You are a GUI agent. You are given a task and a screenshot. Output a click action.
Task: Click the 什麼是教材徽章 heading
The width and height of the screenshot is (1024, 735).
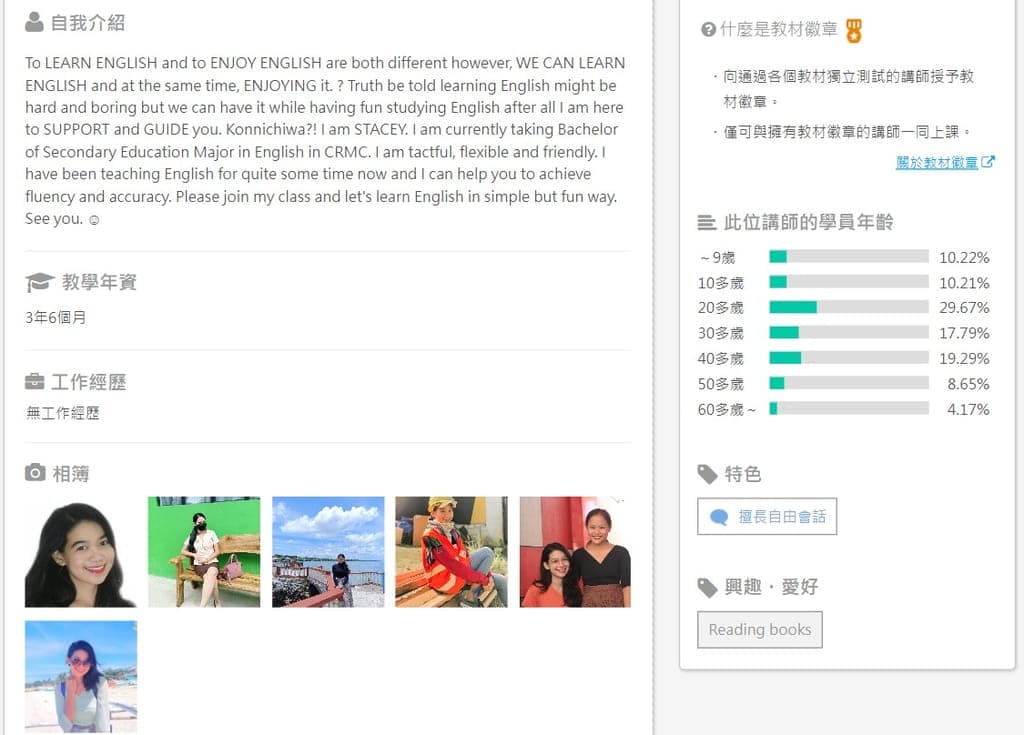pyautogui.click(x=778, y=29)
